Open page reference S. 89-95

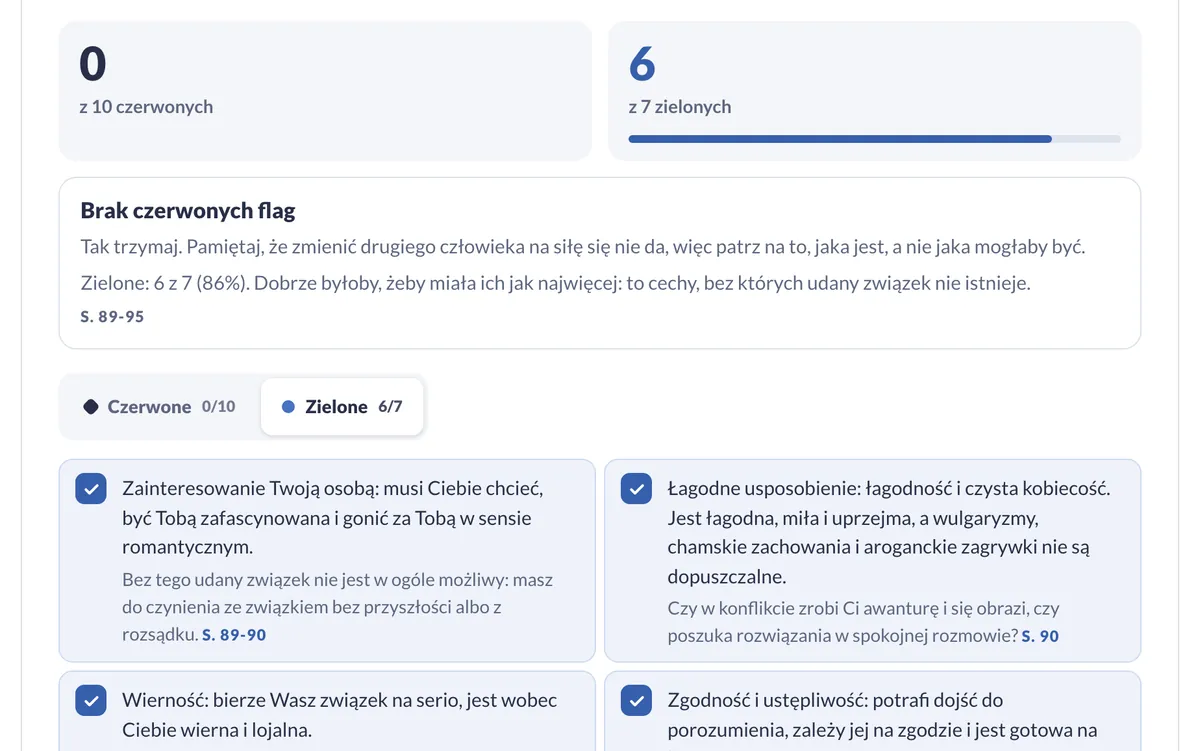[112, 316]
